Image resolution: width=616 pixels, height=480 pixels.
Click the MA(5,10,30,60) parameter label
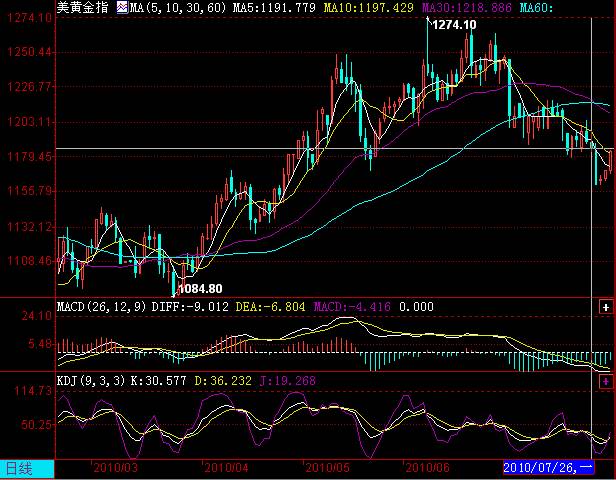pyautogui.click(x=178, y=7)
